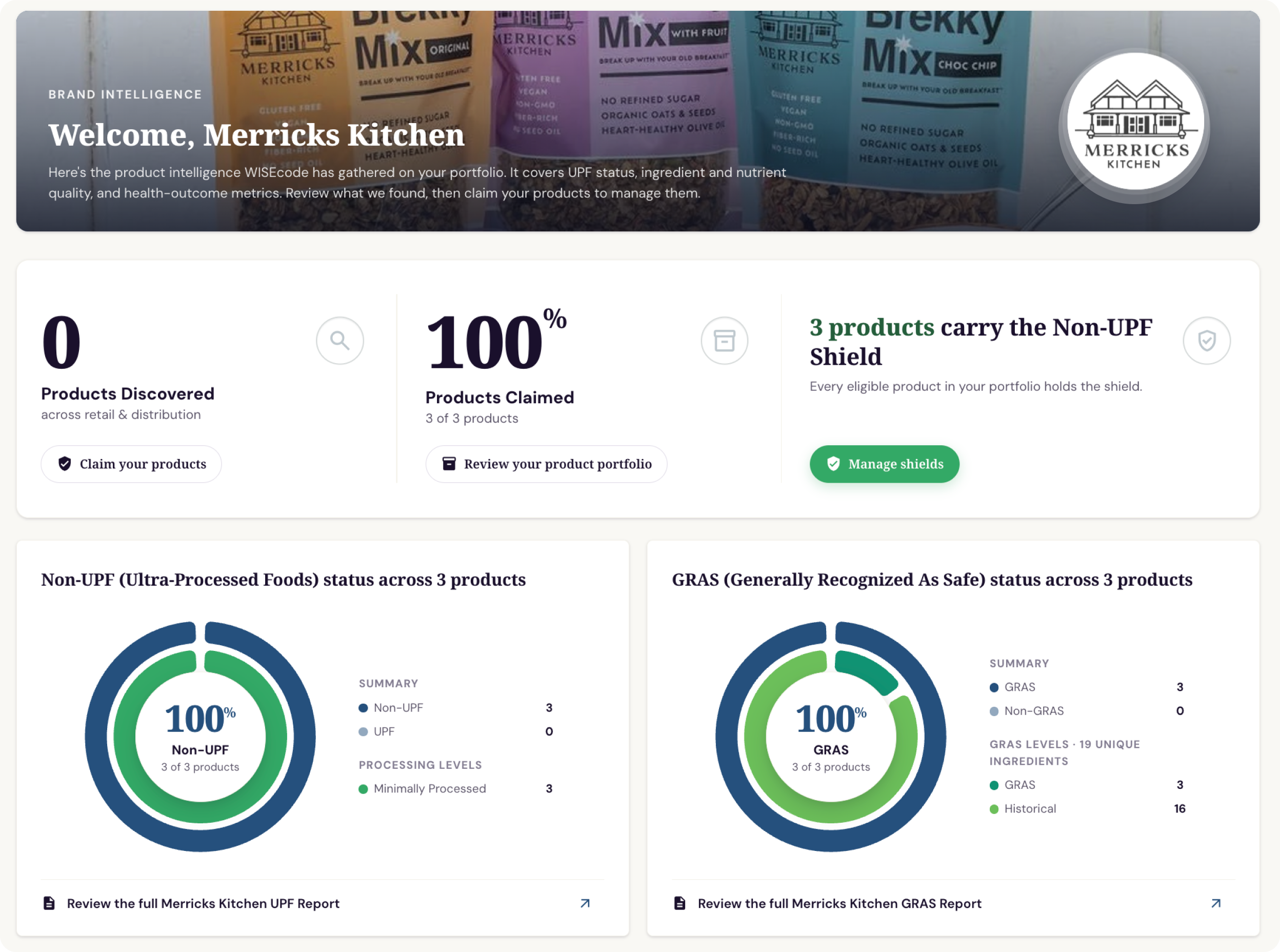Click the shield outline icon beside Non-UPF Shield heading
The width and height of the screenshot is (1280, 952).
(1206, 341)
